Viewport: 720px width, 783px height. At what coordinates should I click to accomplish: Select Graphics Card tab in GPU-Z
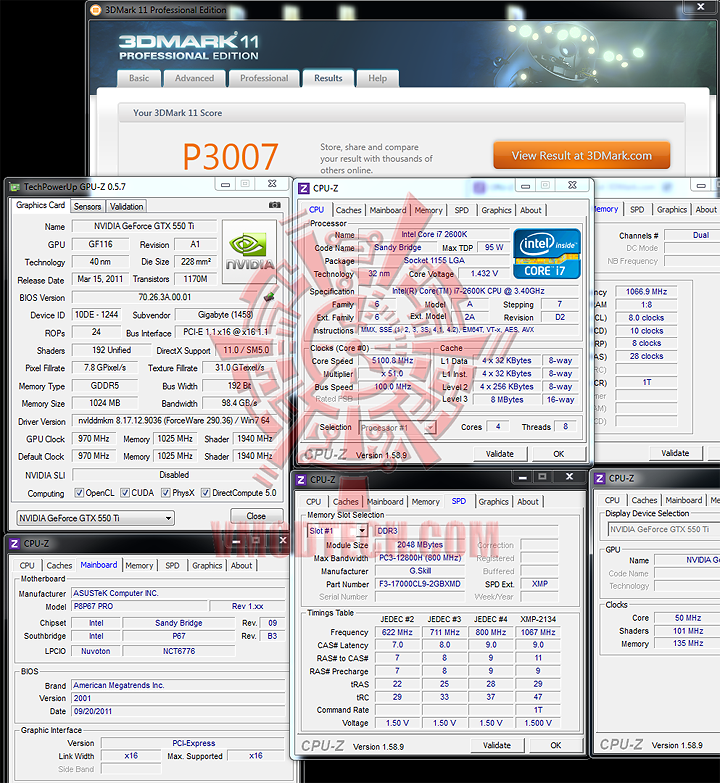click(x=40, y=205)
